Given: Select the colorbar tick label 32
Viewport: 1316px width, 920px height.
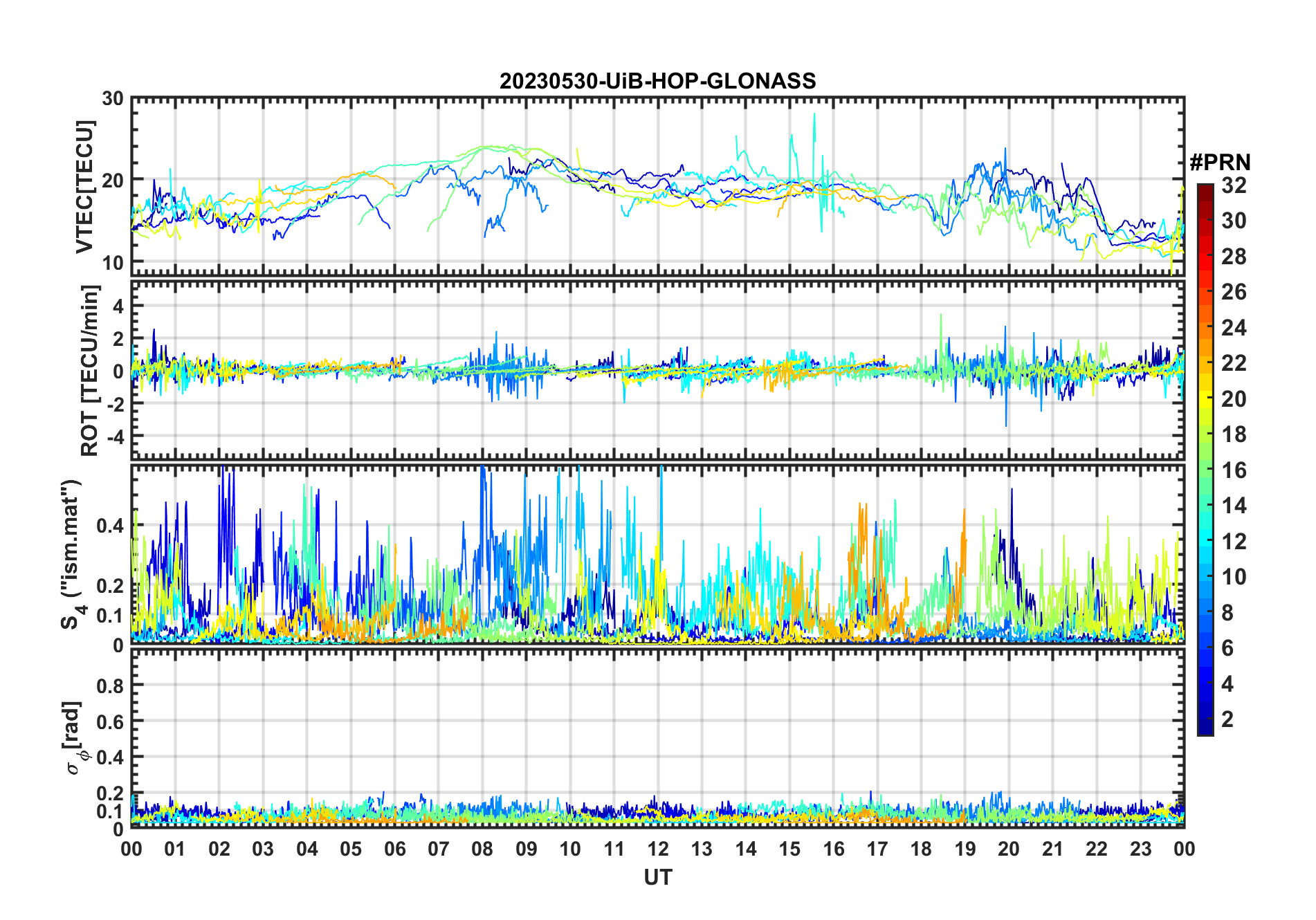Looking at the screenshot, I should [1234, 185].
